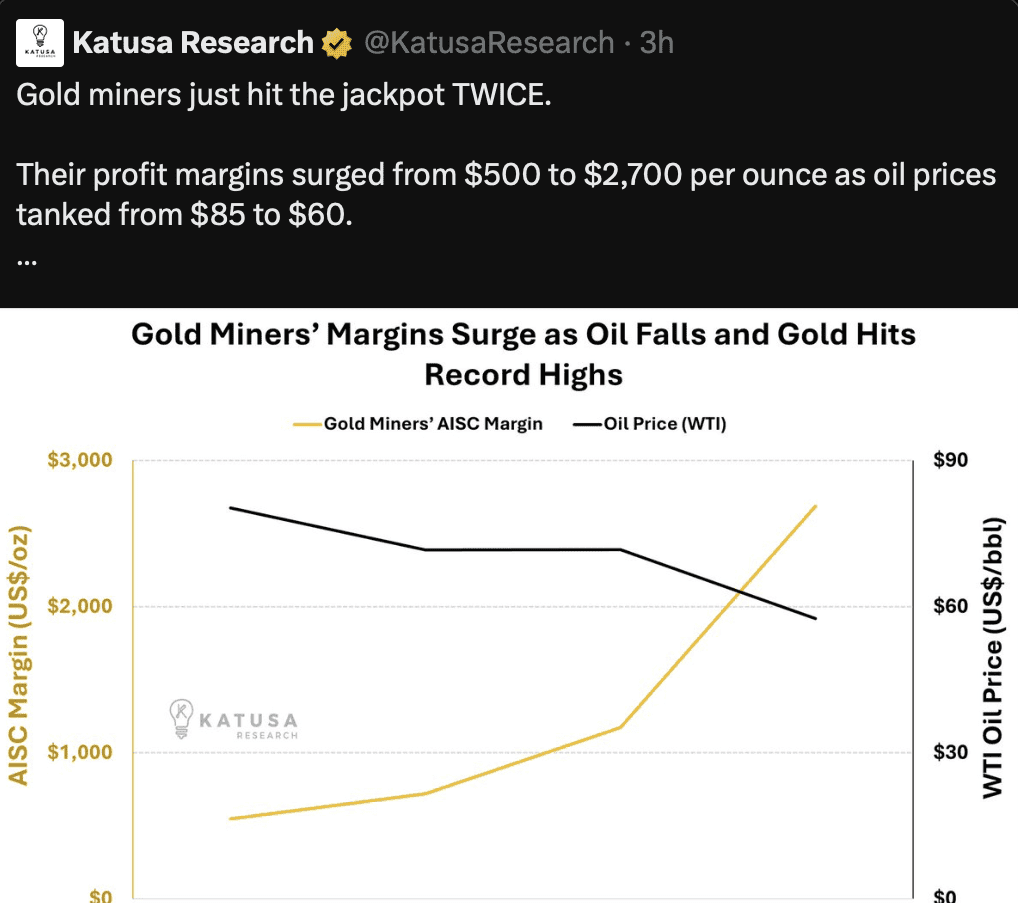The image size is (1018, 903).
Task: Click the gold line swatch in the legend
Action: (x=306, y=424)
